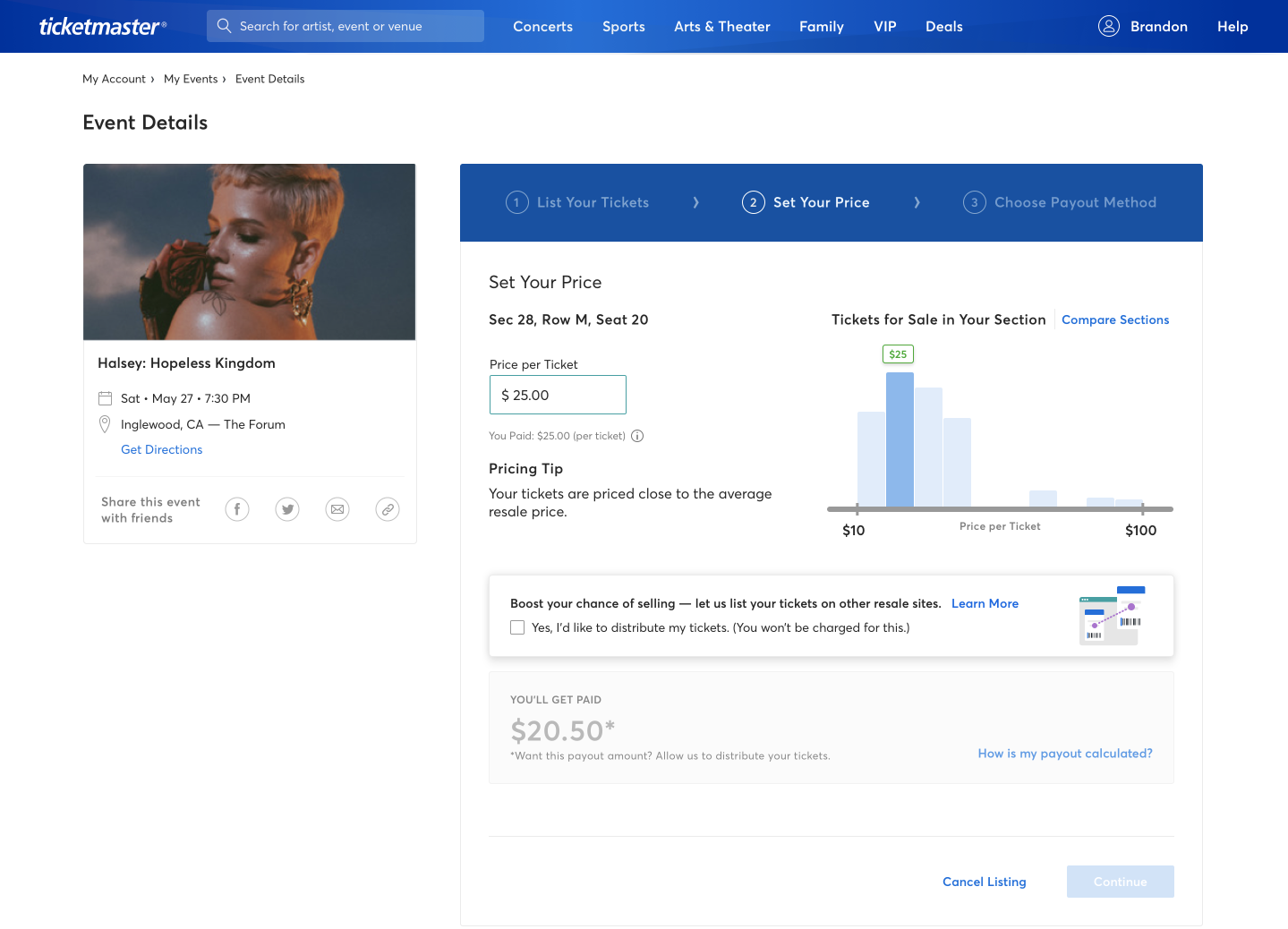Screen dimensions: 1288x929
Task: Share event via email envelope icon
Action: (337, 509)
